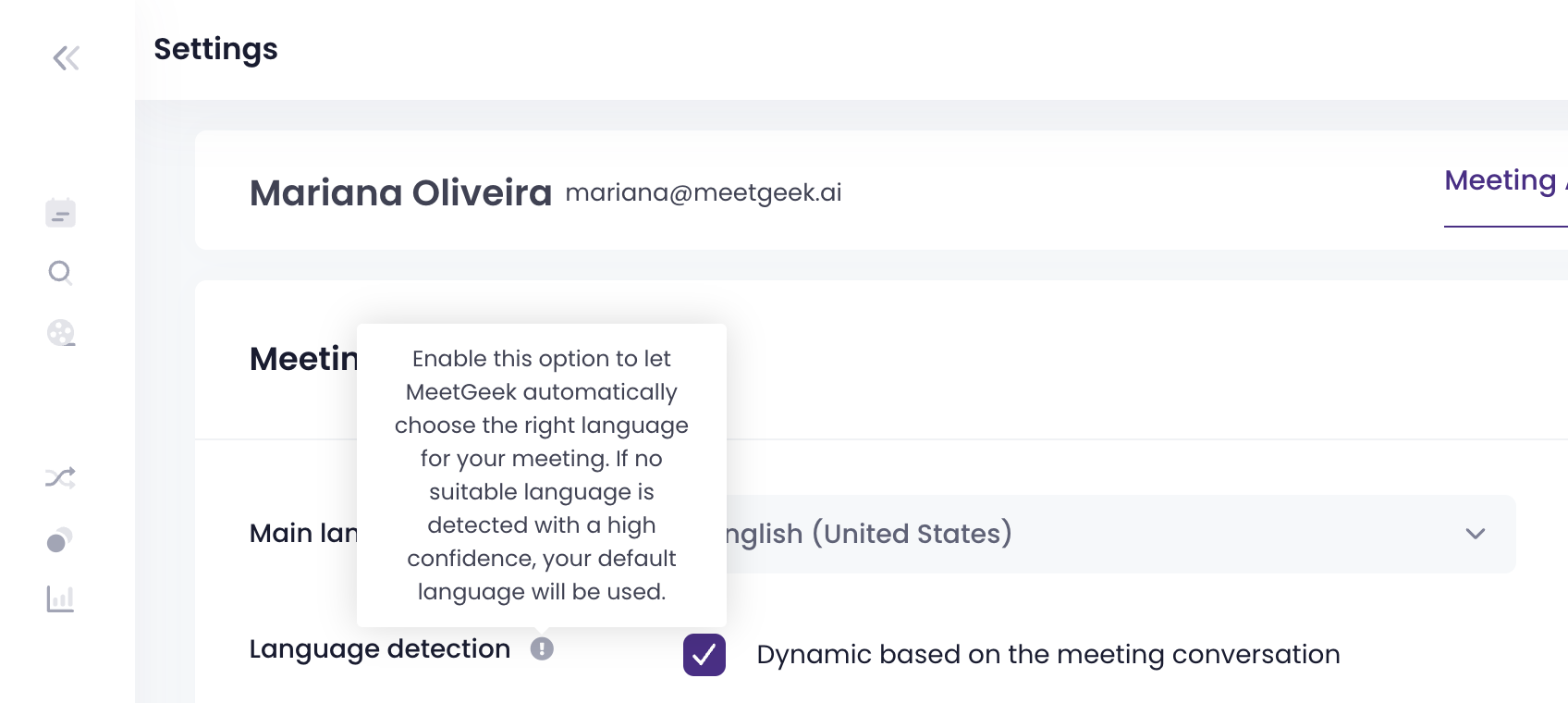1568x703 pixels.
Task: Click the overlapping circles sidebar icon
Action: click(x=59, y=540)
